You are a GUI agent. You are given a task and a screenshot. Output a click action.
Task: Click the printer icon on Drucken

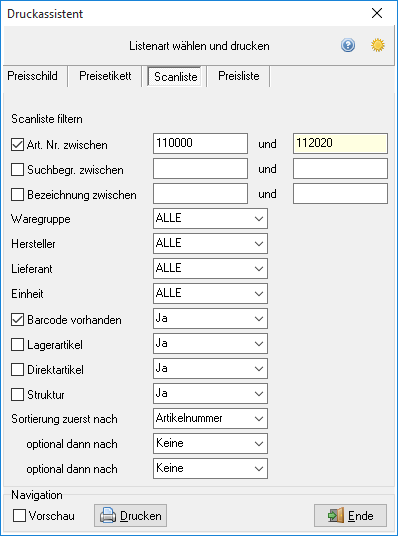(x=108, y=515)
